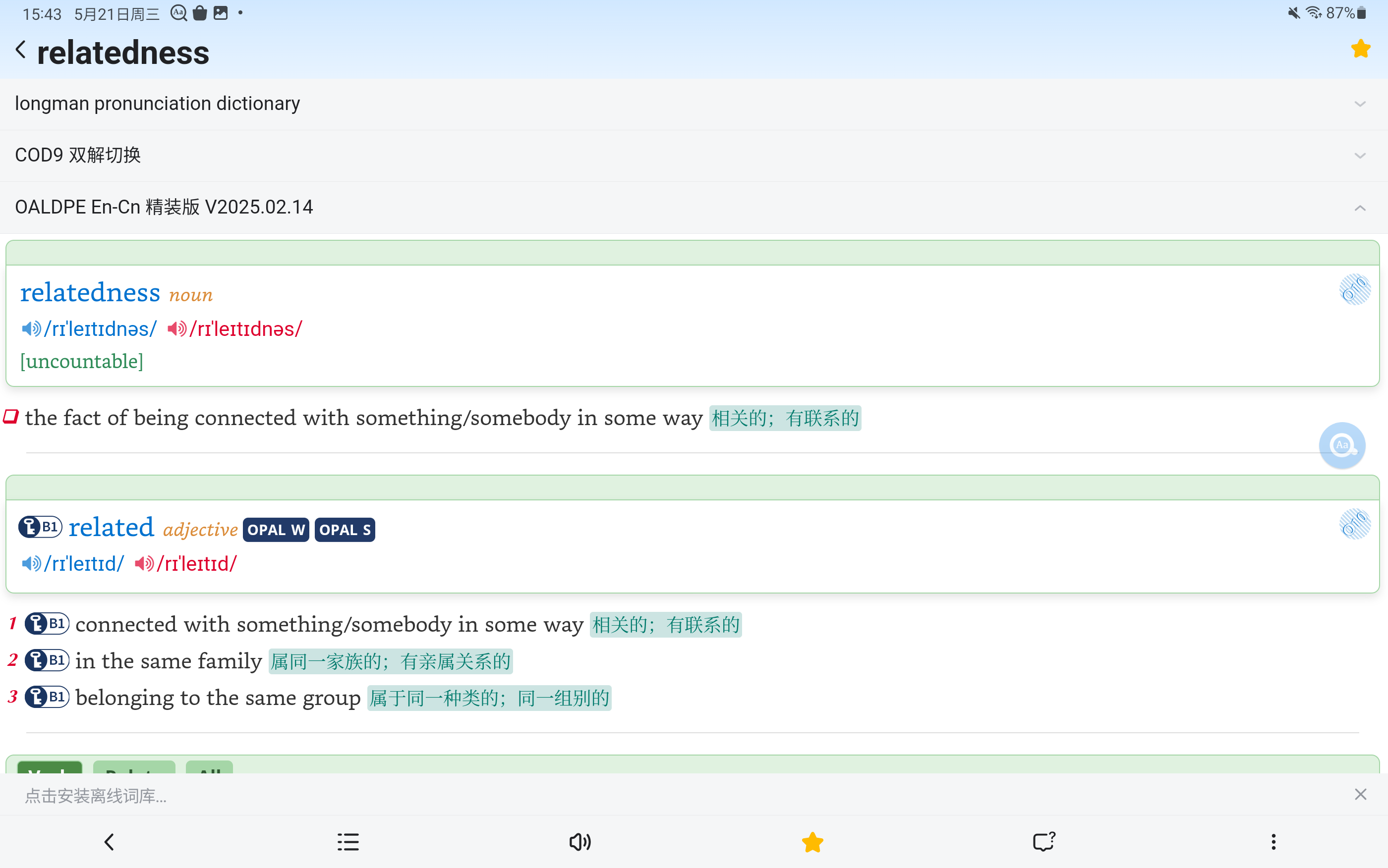
Task: Dismiss the offline dictionary install banner
Action: pyautogui.click(x=1360, y=795)
